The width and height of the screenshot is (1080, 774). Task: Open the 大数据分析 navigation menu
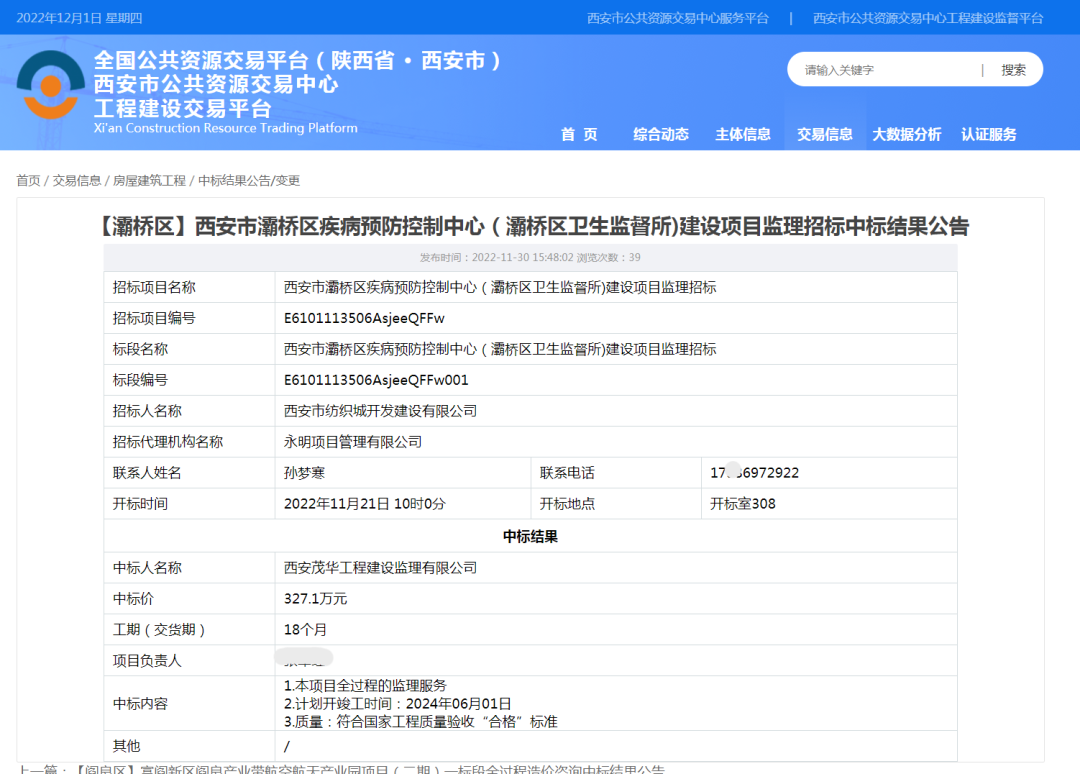(906, 134)
